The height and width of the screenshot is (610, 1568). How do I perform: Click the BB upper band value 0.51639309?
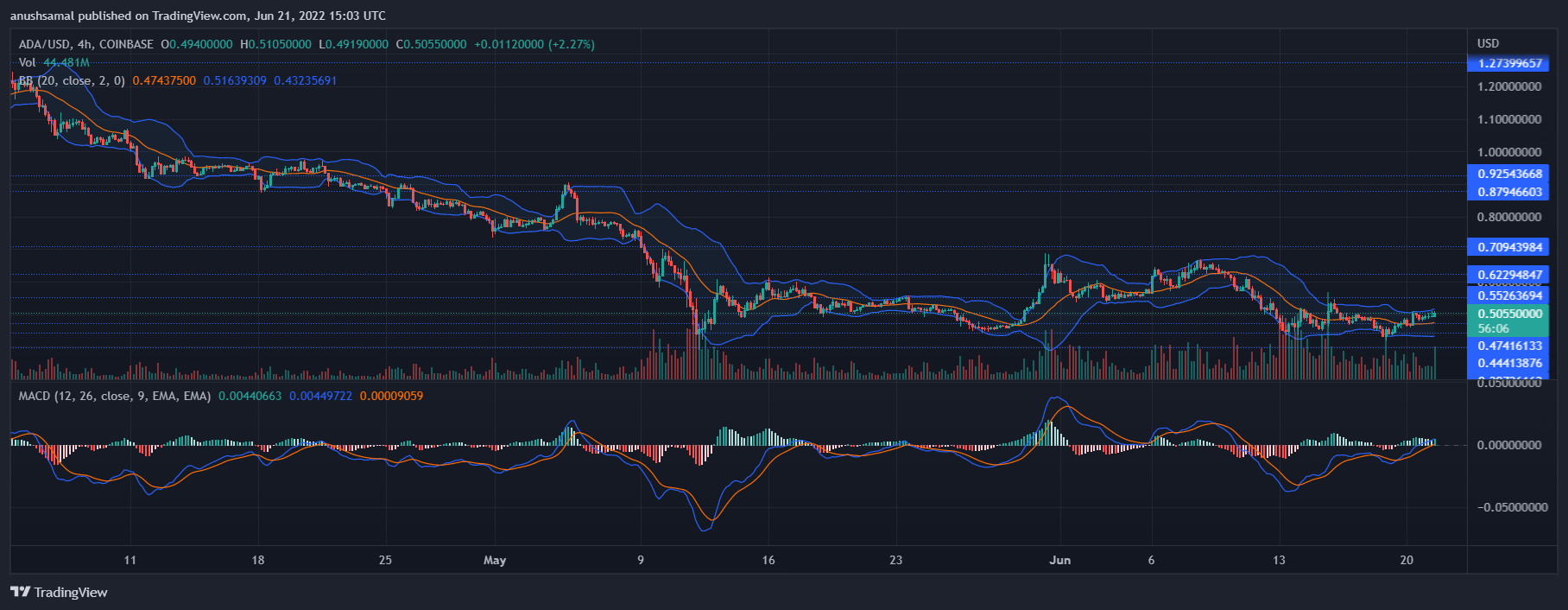pos(235,80)
